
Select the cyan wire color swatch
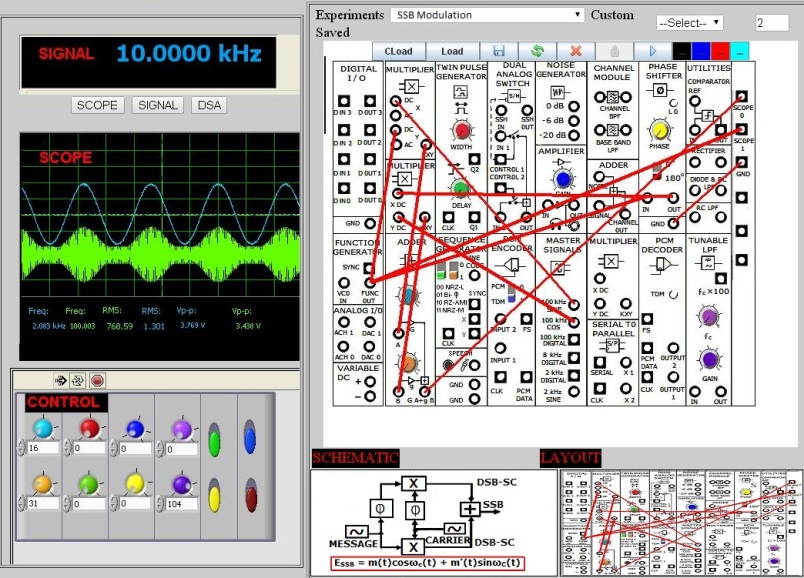(740, 50)
